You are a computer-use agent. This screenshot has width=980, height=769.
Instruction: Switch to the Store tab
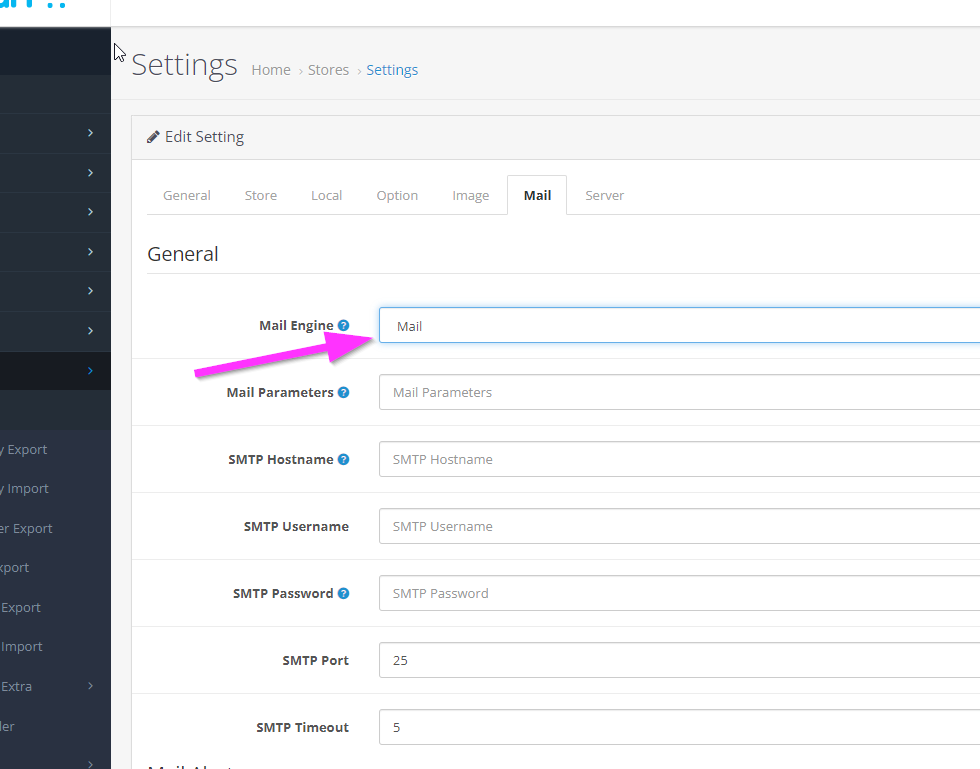tap(261, 195)
